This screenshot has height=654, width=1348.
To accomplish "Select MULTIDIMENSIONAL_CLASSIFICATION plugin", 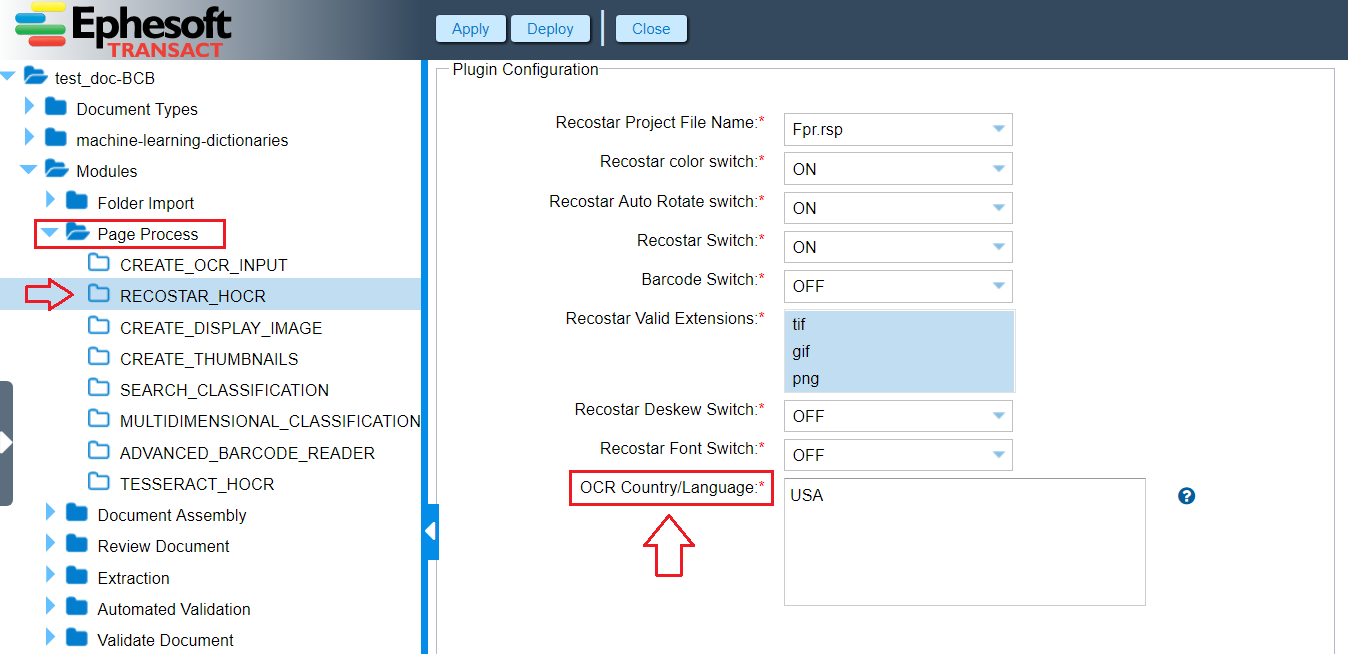I will point(270,421).
